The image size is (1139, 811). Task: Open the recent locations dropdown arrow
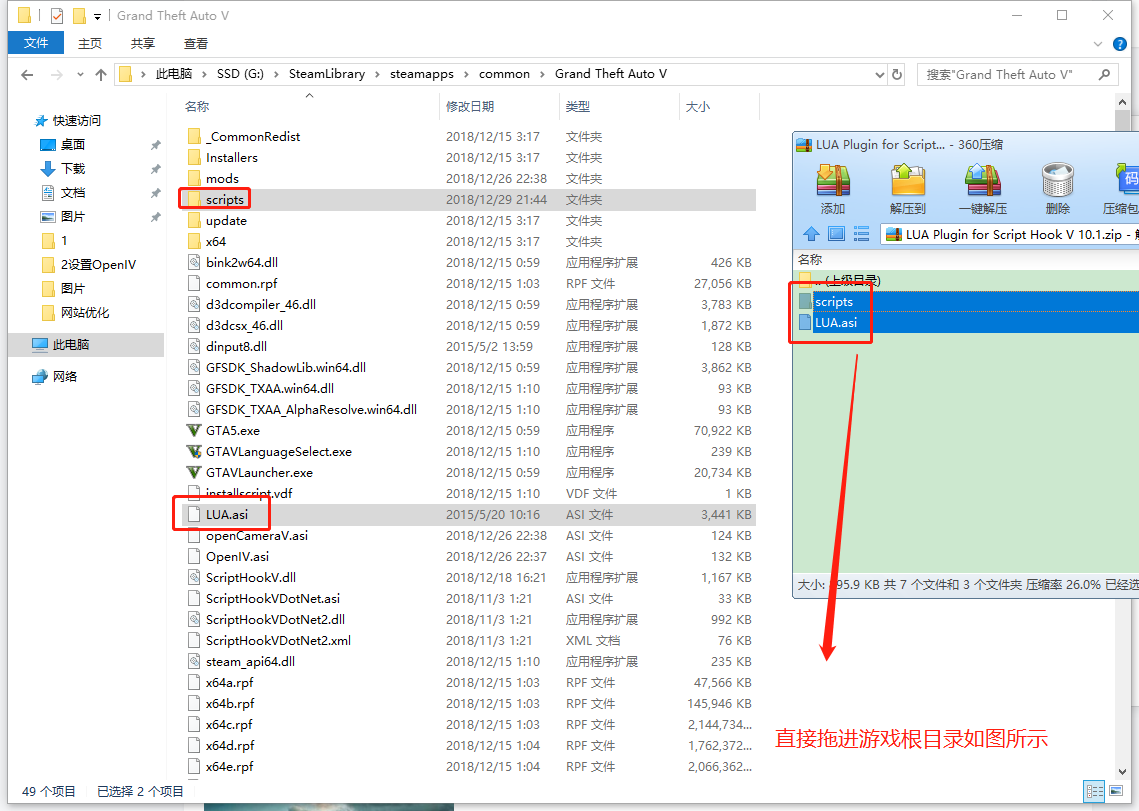[80, 74]
